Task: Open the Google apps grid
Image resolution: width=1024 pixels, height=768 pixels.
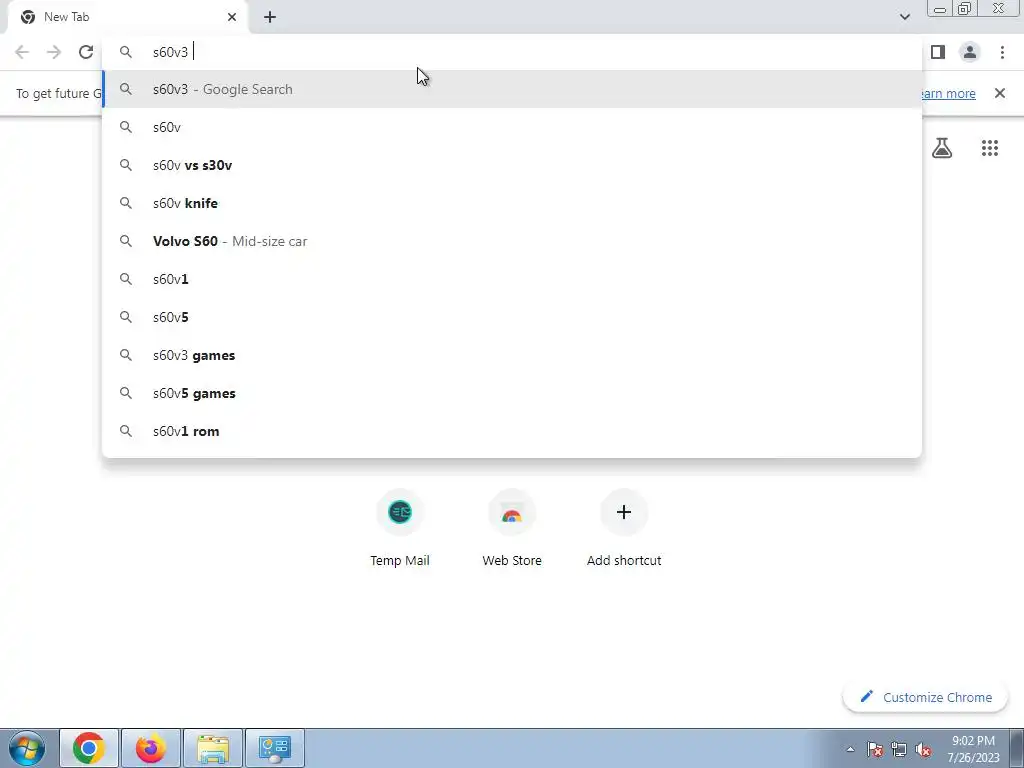Action: click(x=990, y=148)
